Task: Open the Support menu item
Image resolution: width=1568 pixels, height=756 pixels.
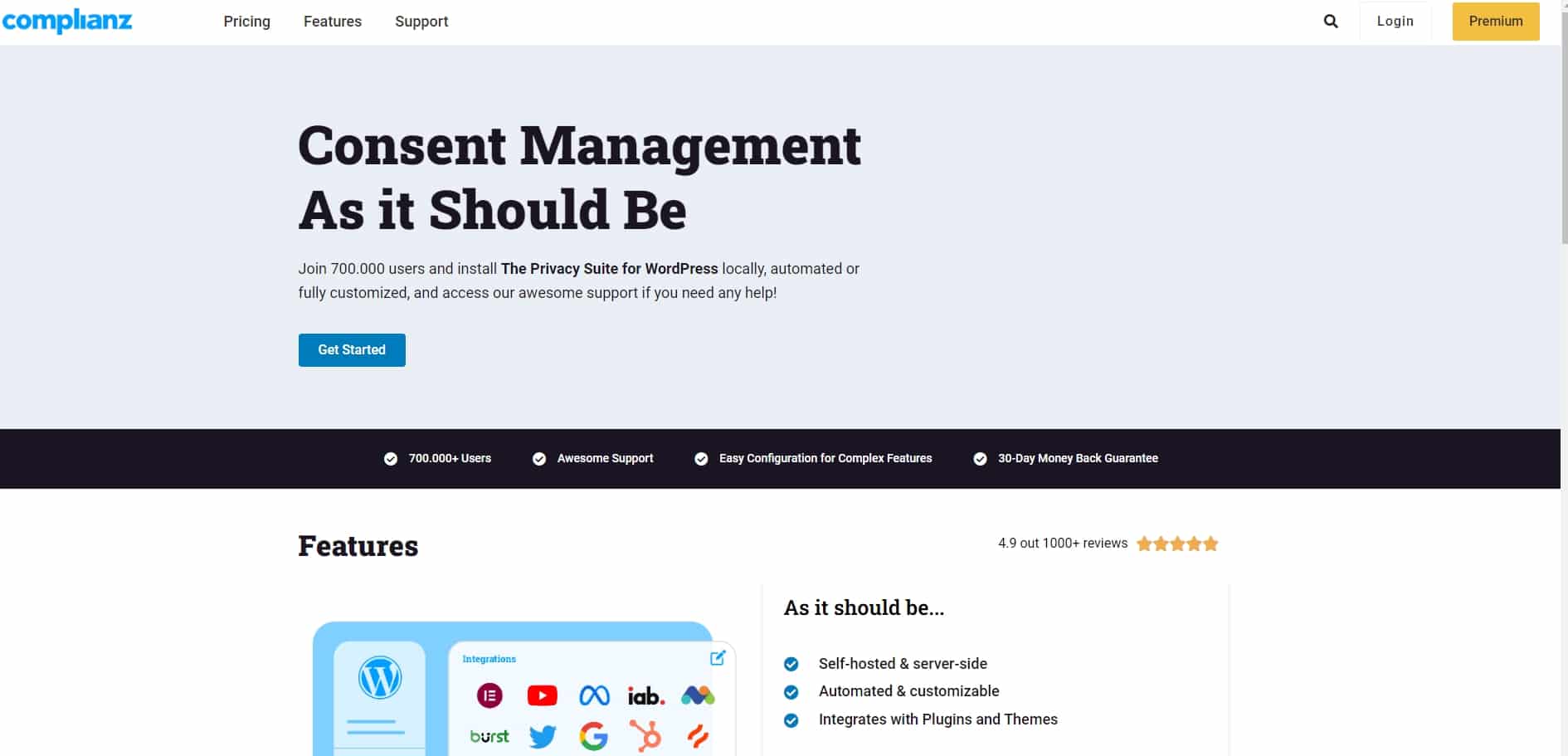Action: (421, 22)
